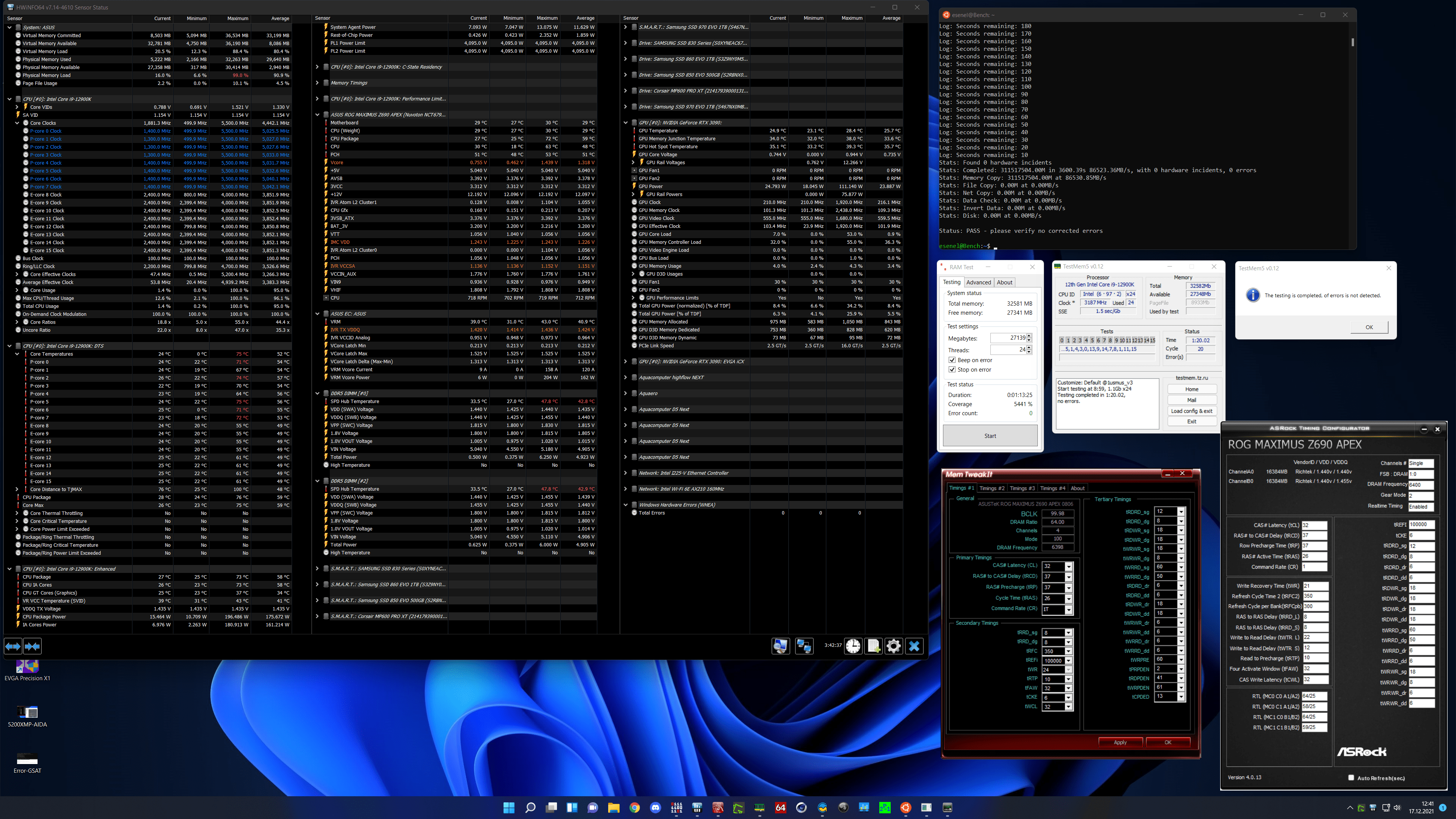Toggle Beep on error checkbox
The height and width of the screenshot is (819, 1456).
click(x=952, y=360)
